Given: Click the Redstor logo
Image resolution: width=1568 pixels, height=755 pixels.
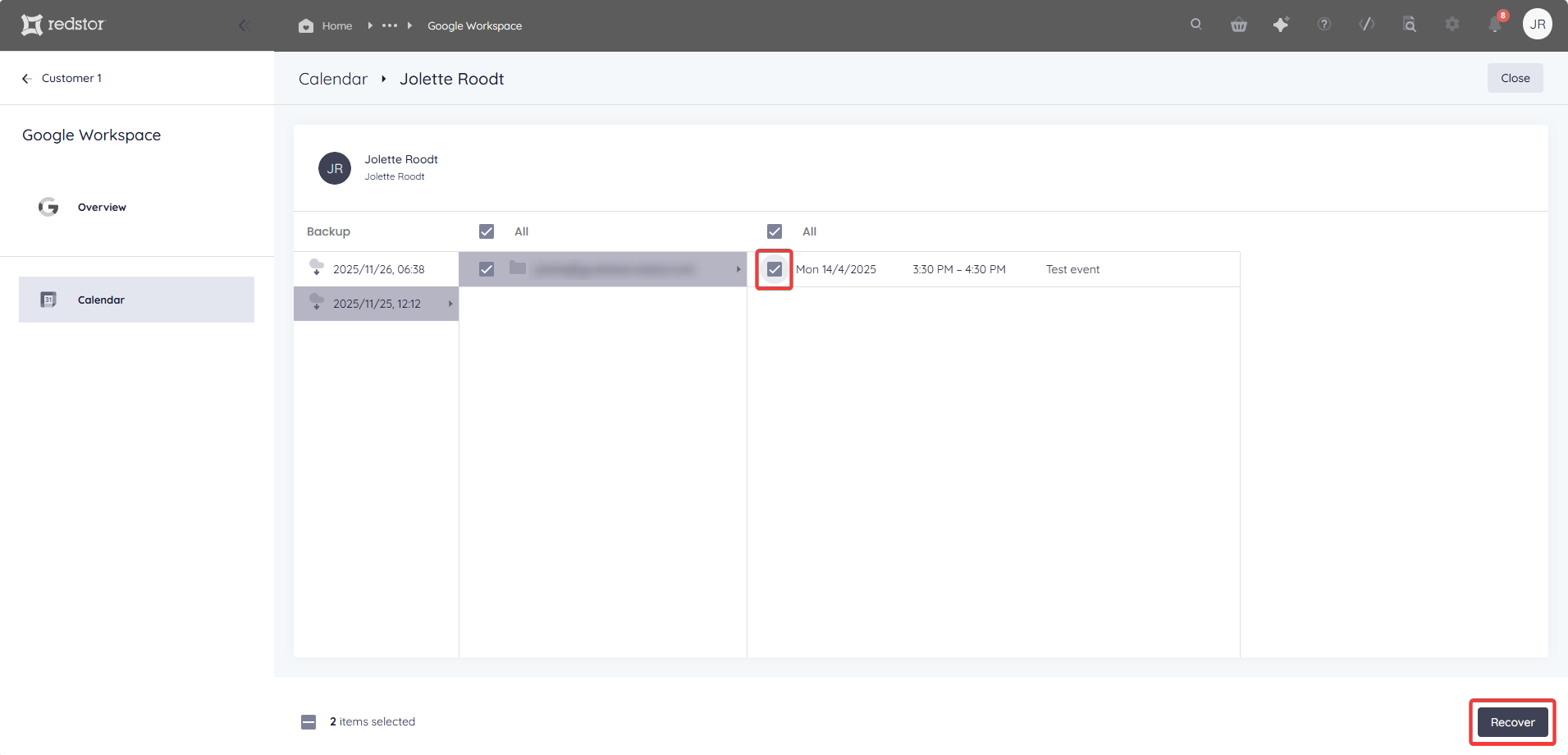Looking at the screenshot, I should [63, 25].
